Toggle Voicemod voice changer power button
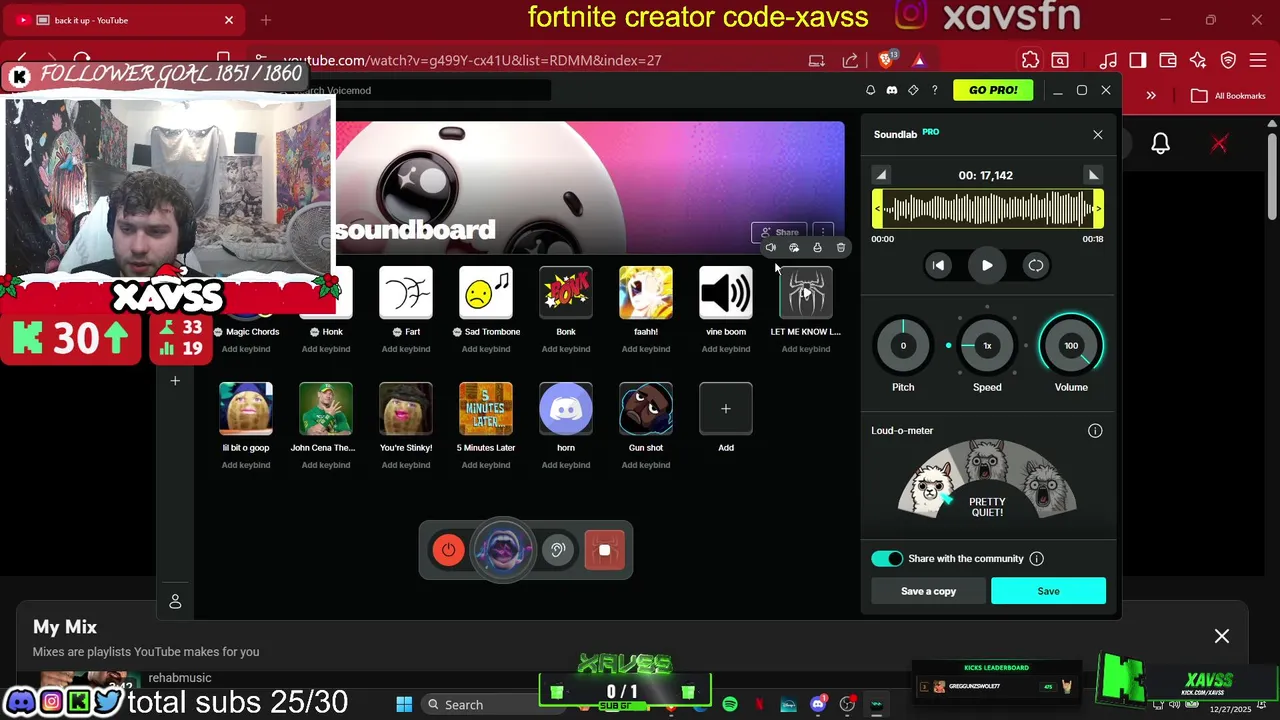Image resolution: width=1280 pixels, height=720 pixels. pyautogui.click(x=448, y=550)
